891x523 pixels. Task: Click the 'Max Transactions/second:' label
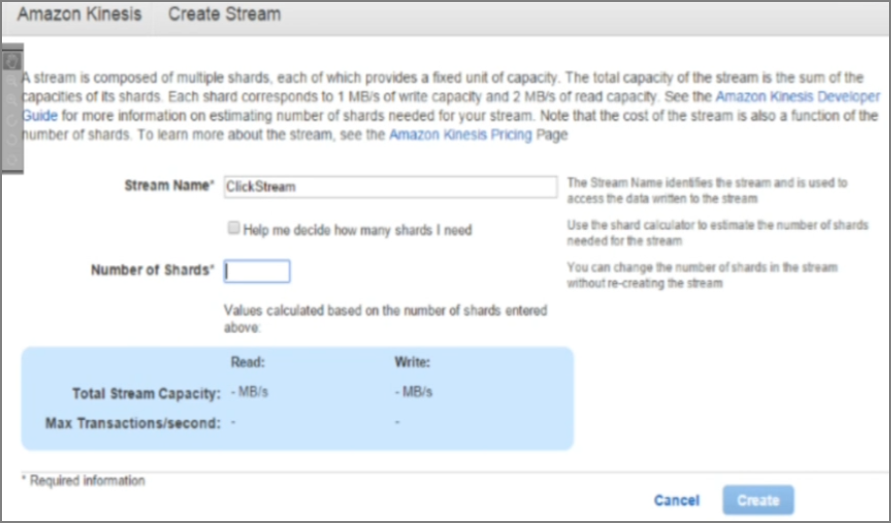[132, 423]
